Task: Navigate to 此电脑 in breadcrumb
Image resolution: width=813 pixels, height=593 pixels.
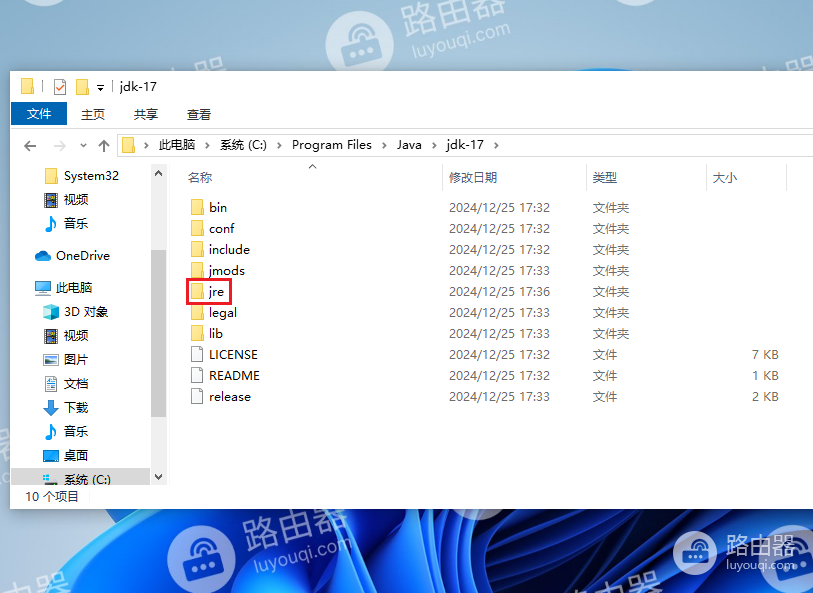Action: [x=177, y=145]
